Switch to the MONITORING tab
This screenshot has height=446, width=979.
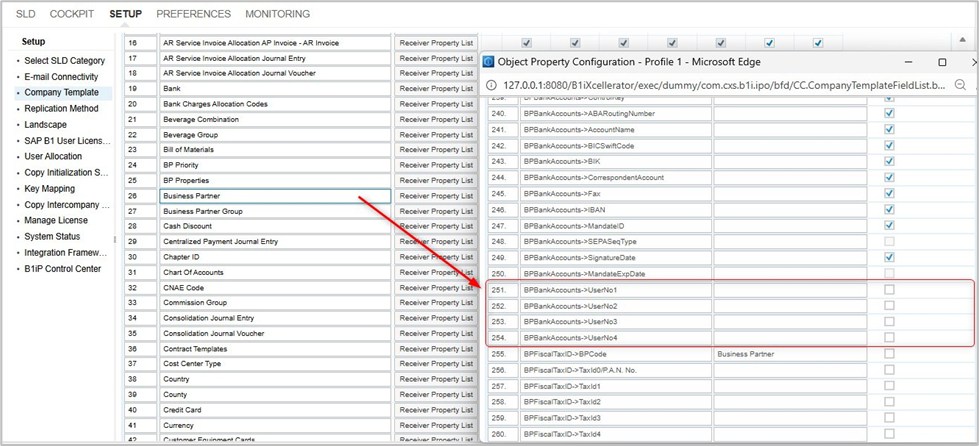click(x=277, y=14)
